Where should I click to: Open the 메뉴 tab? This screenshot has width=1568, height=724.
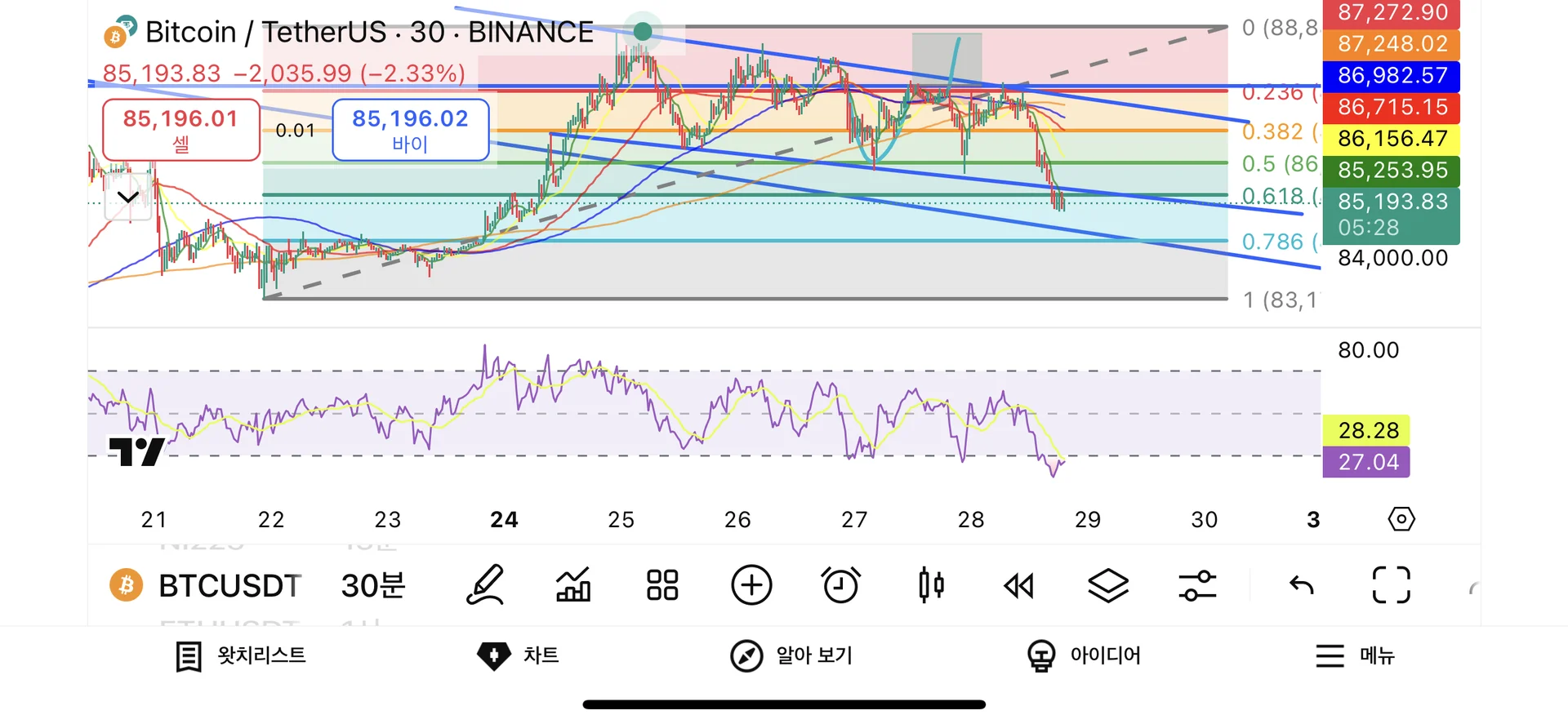[x=1355, y=655]
